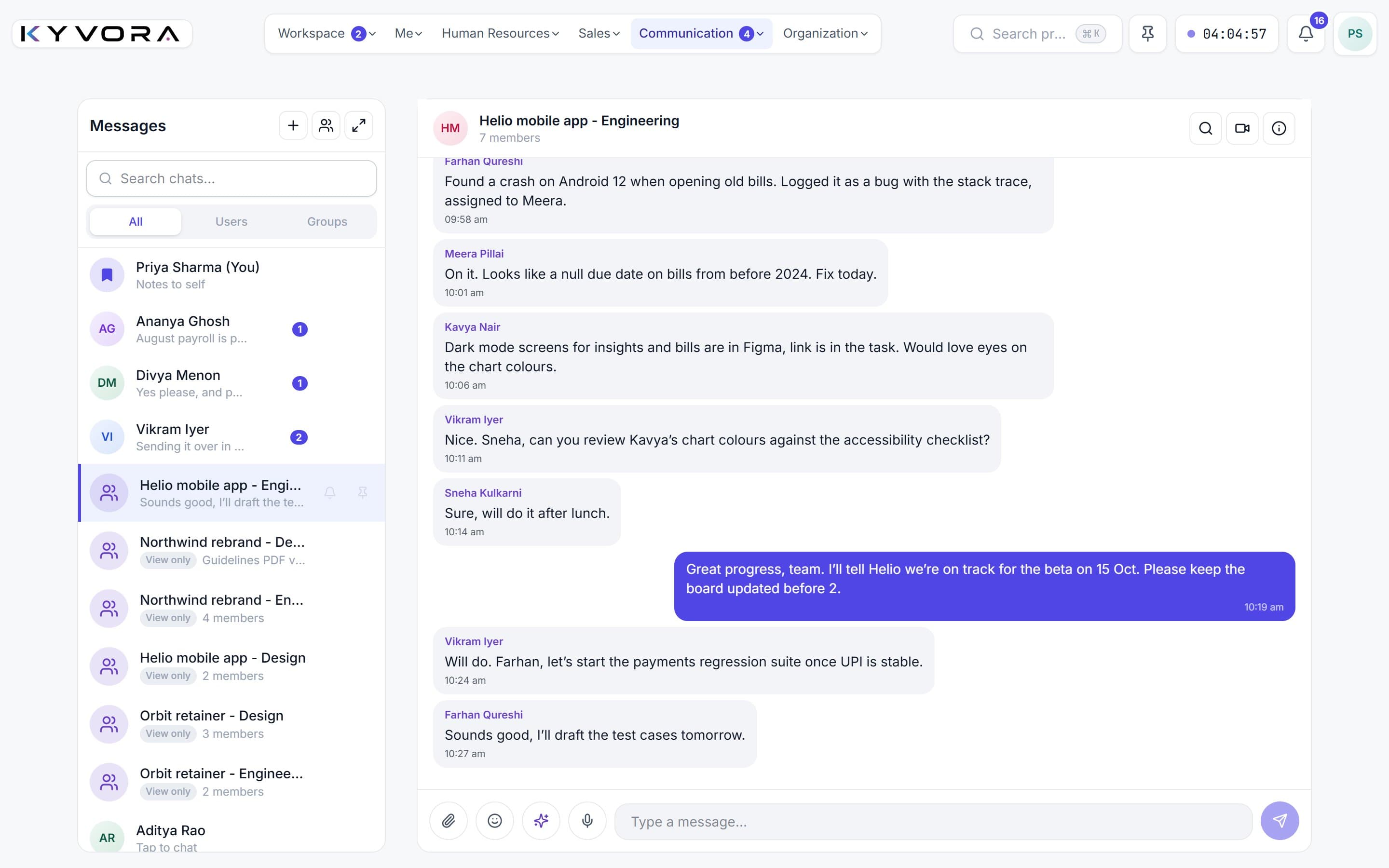This screenshot has width=1389, height=868.
Task: Click Sneha's 'Sure, will do it after lunch' message
Action: coord(527,512)
